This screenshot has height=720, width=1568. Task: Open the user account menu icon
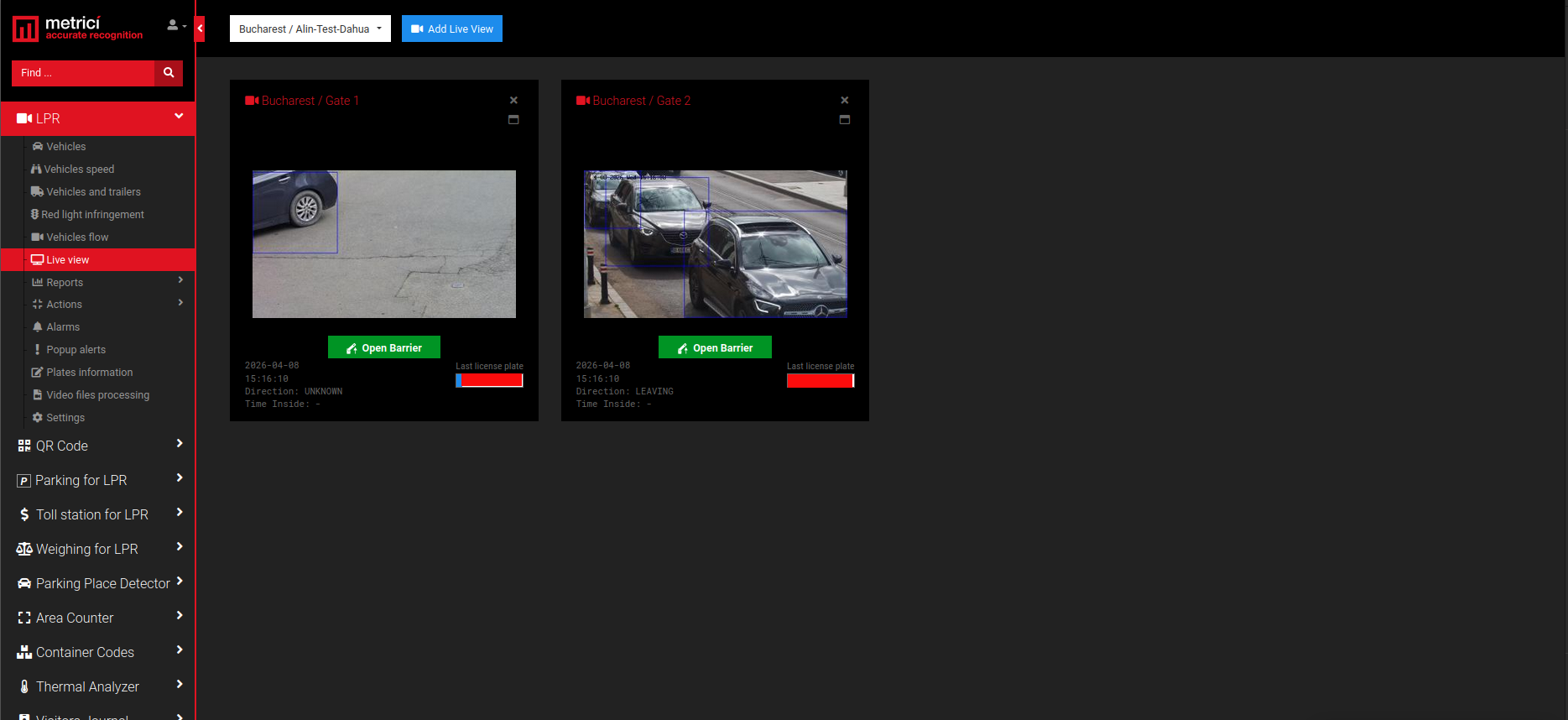click(x=176, y=26)
